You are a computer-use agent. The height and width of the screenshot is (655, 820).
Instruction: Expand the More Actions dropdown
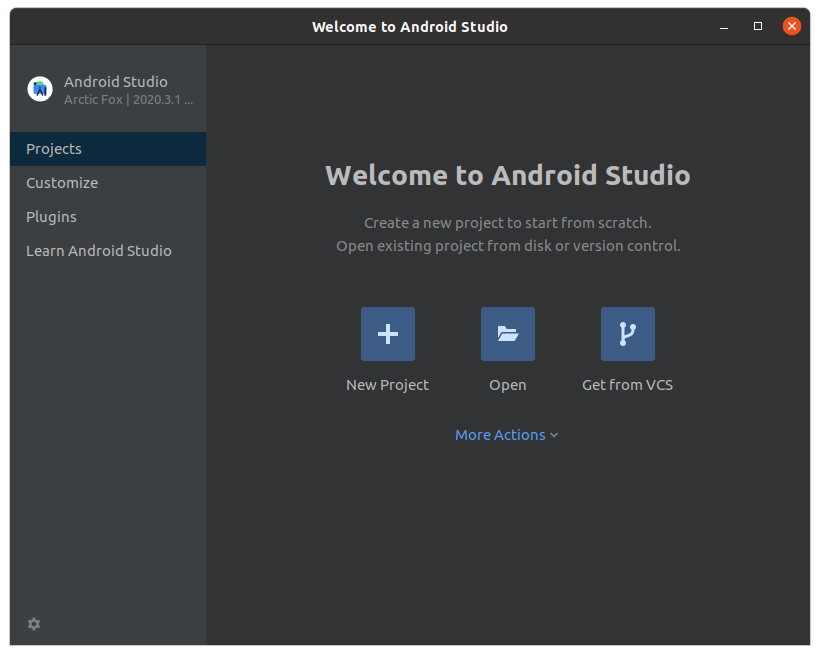pos(506,435)
